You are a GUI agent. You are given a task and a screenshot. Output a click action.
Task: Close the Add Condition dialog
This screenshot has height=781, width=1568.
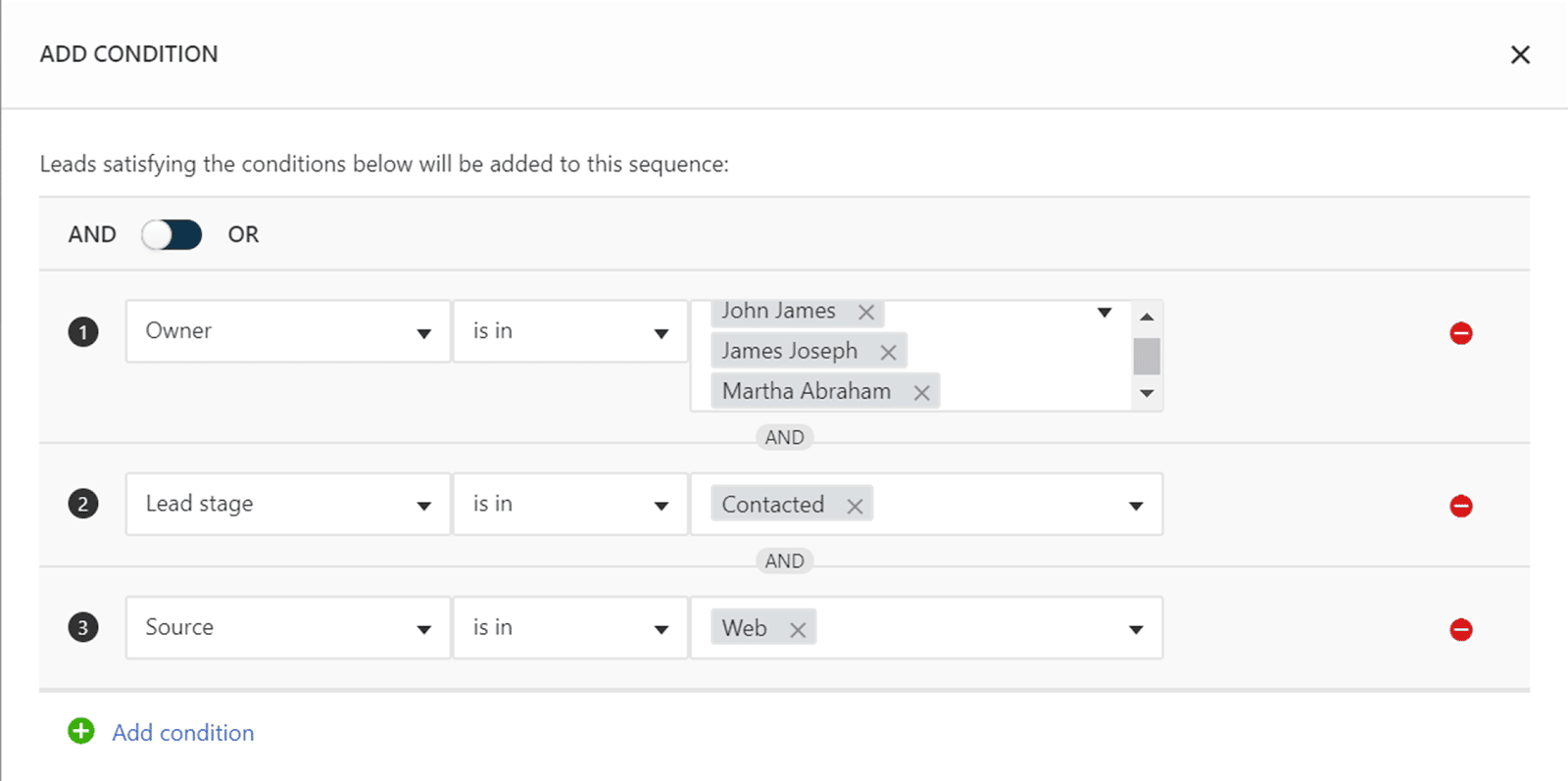tap(1520, 55)
